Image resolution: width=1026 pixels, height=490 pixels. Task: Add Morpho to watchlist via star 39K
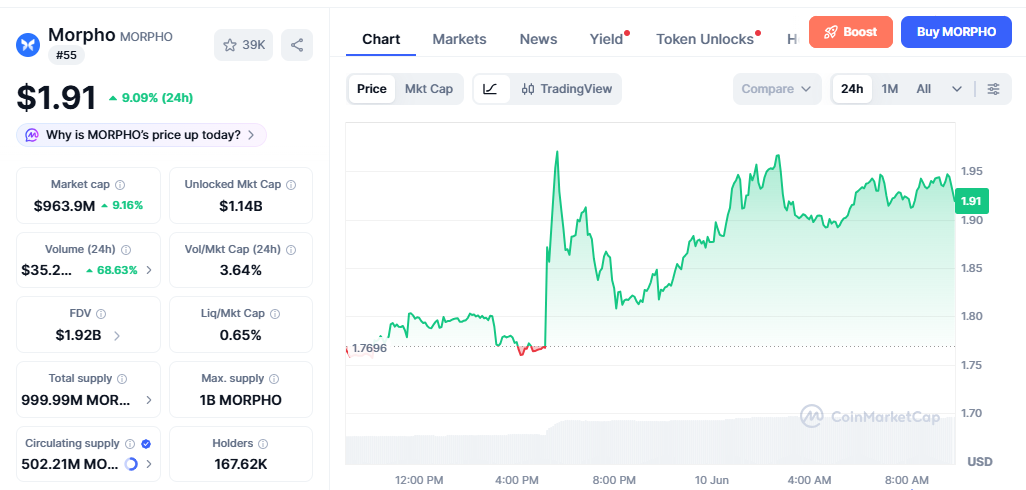(243, 45)
